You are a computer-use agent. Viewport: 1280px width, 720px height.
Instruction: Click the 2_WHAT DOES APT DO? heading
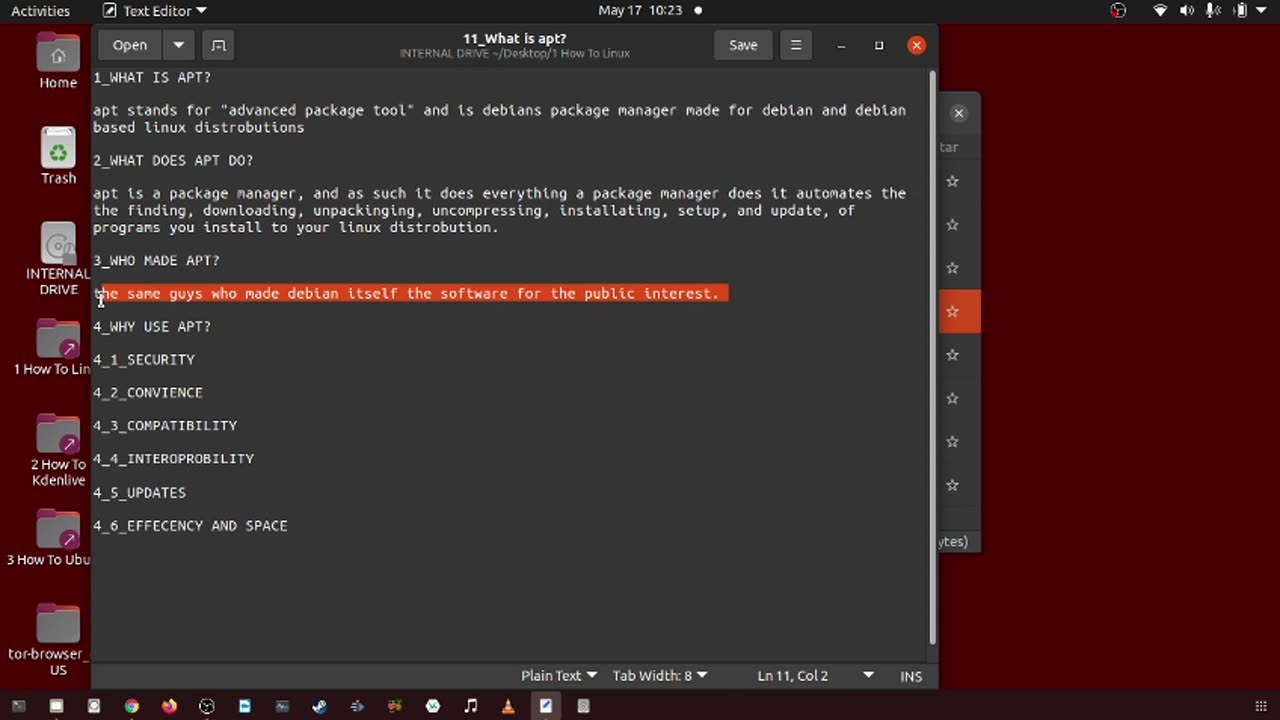click(x=173, y=160)
